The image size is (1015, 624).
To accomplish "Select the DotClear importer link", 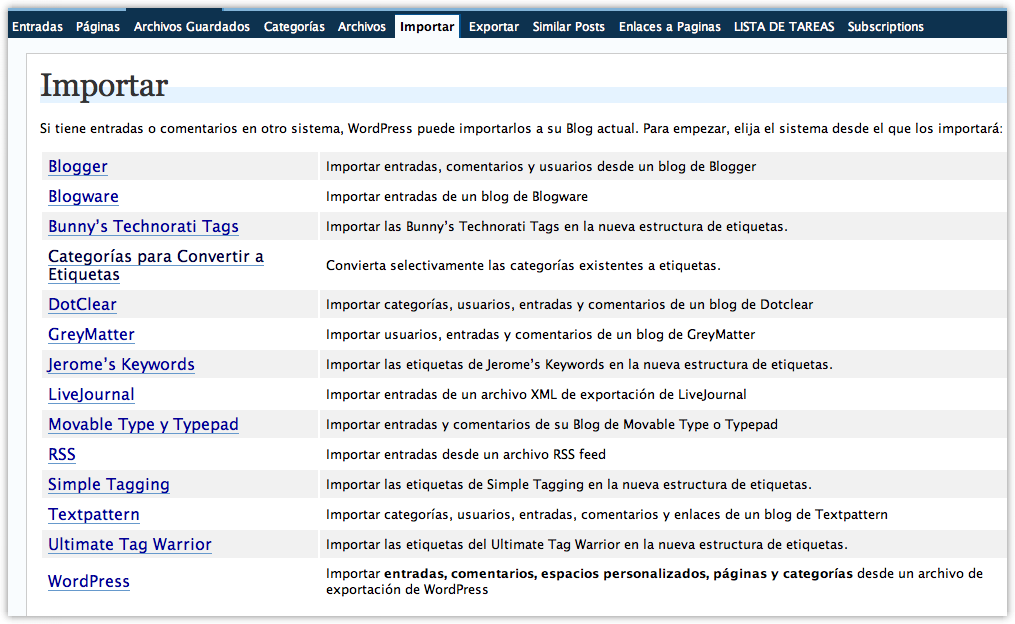I will click(x=82, y=305).
